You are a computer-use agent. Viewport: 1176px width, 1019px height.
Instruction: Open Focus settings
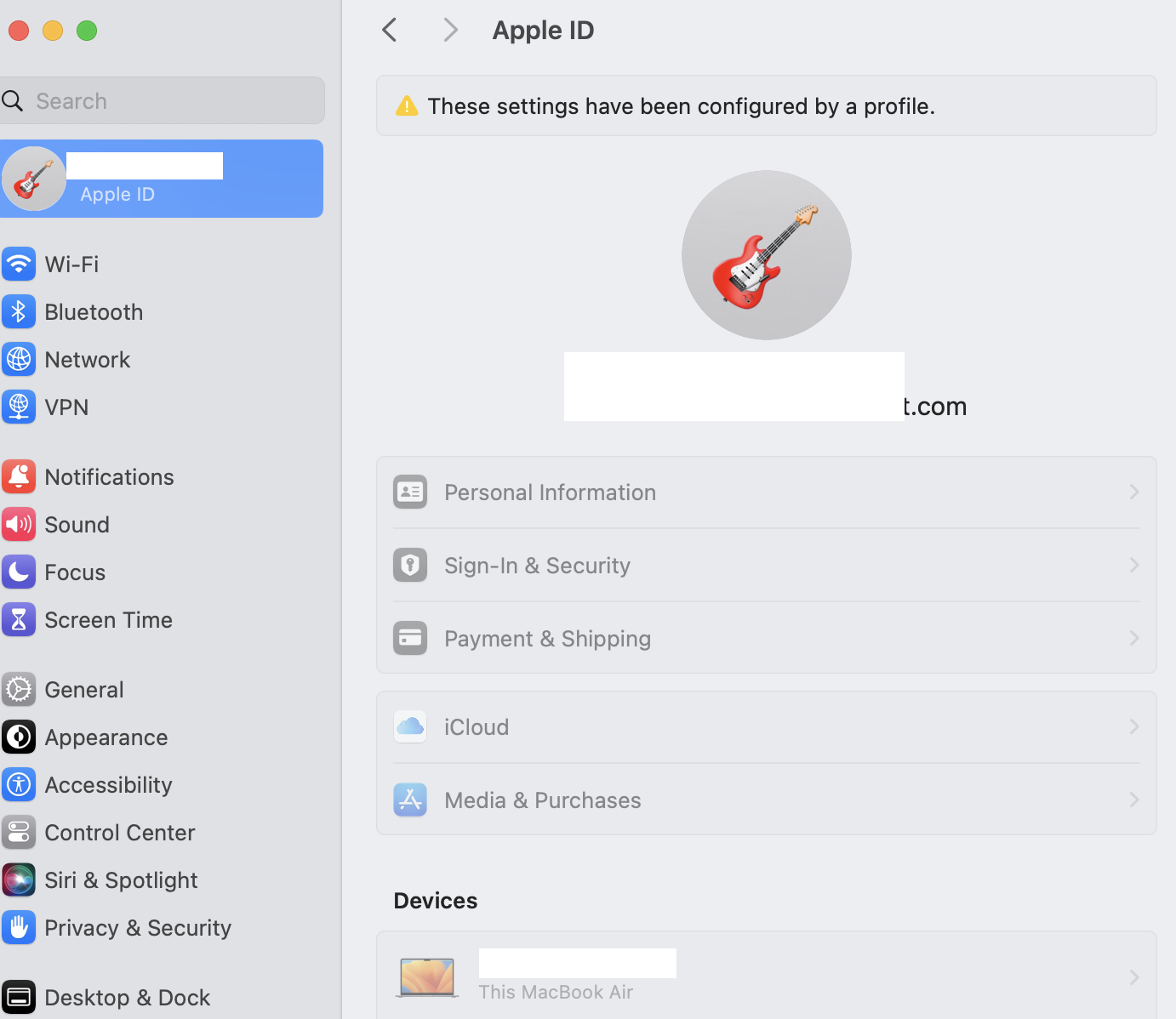[74, 572]
